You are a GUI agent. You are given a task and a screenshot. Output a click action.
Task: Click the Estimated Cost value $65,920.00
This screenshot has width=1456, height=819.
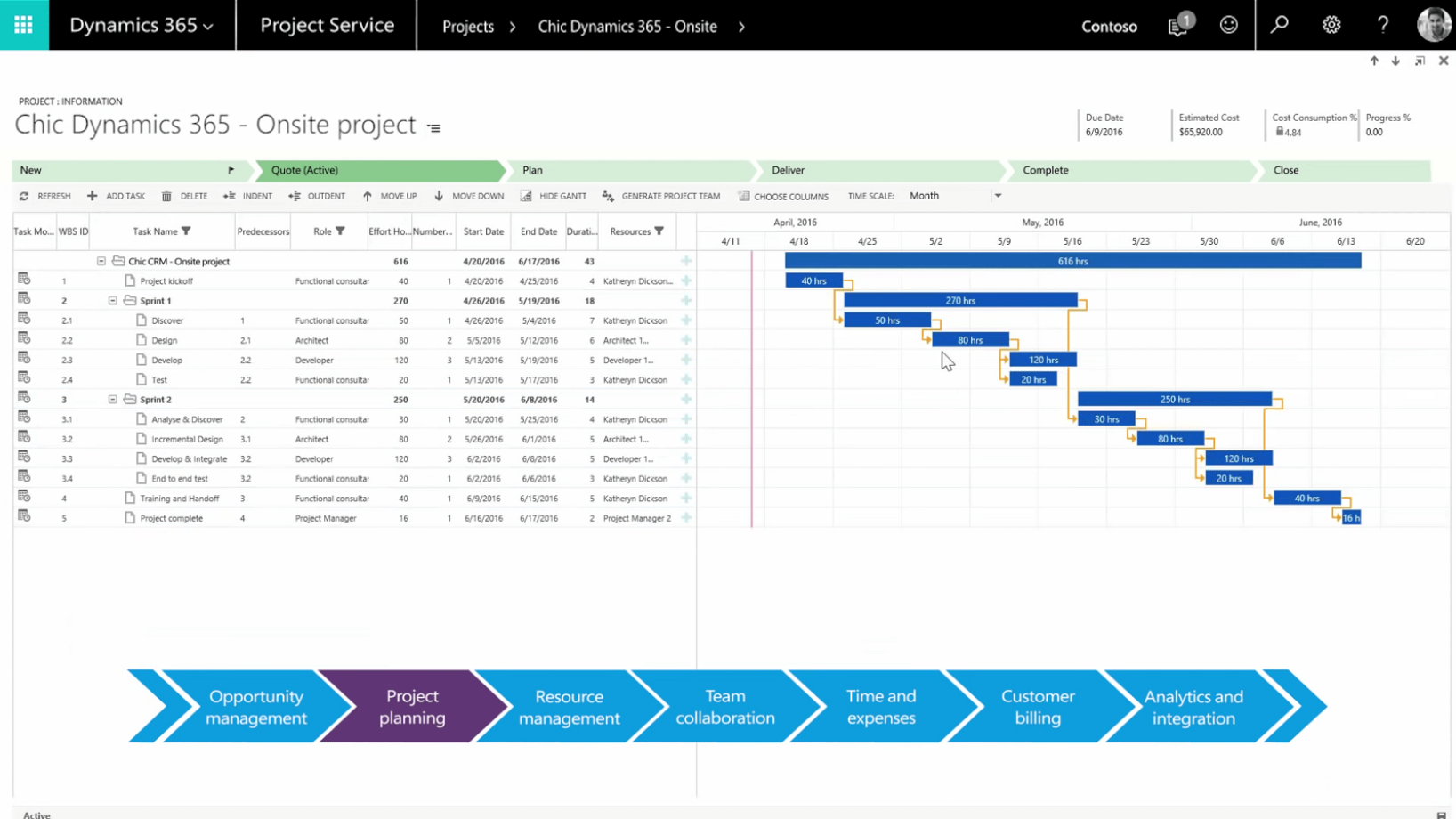click(x=1201, y=132)
